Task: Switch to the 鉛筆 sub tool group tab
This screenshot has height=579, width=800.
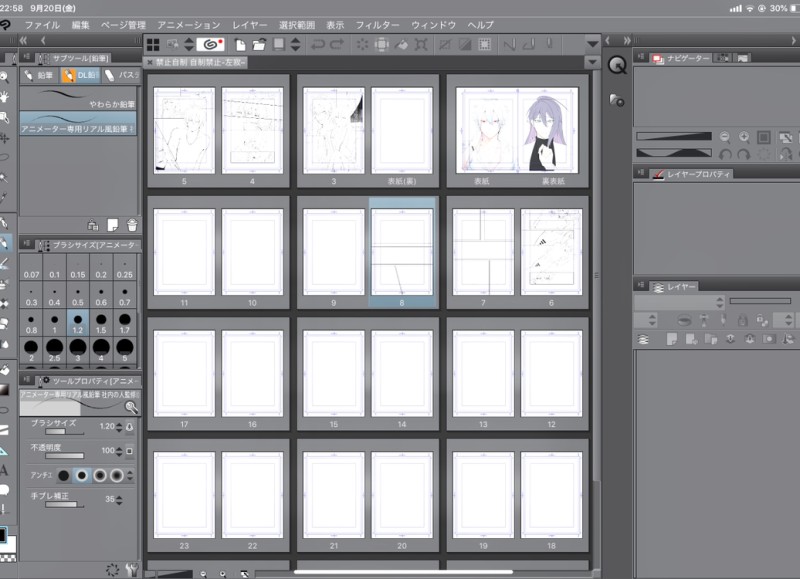Action: tap(39, 75)
